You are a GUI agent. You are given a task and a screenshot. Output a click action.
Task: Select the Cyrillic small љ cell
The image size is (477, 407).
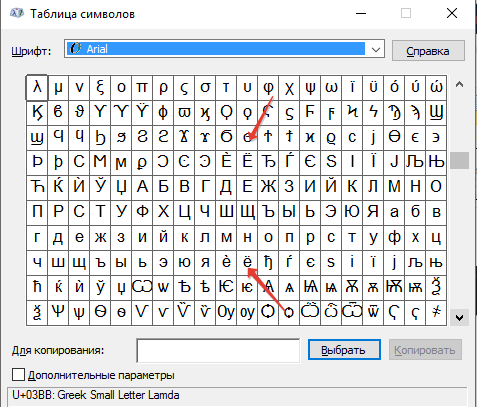(x=415, y=263)
